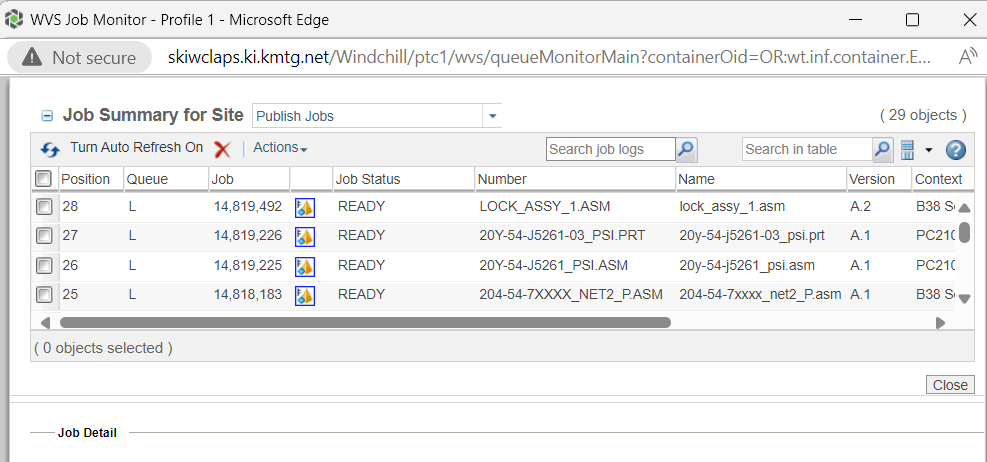This screenshot has width=987, height=462.
Task: Click the Close button
Action: [x=949, y=385]
